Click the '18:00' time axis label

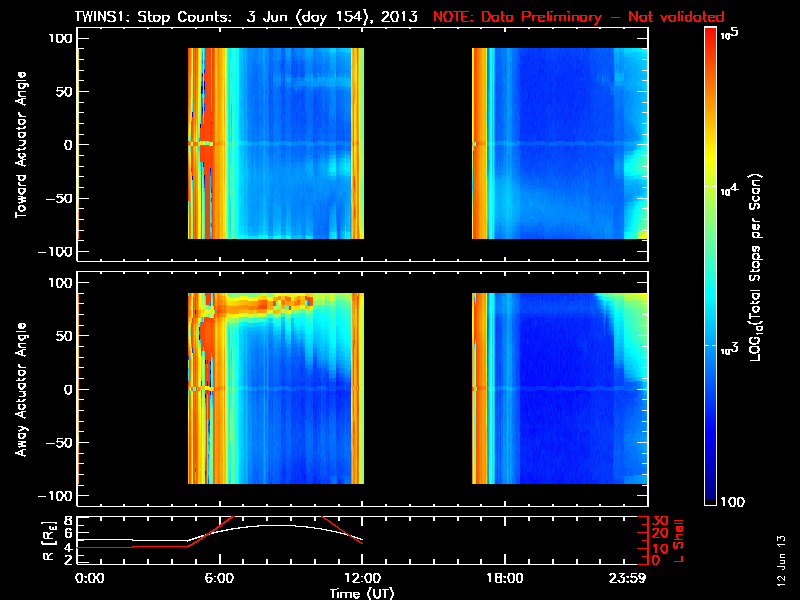pyautogui.click(x=505, y=578)
